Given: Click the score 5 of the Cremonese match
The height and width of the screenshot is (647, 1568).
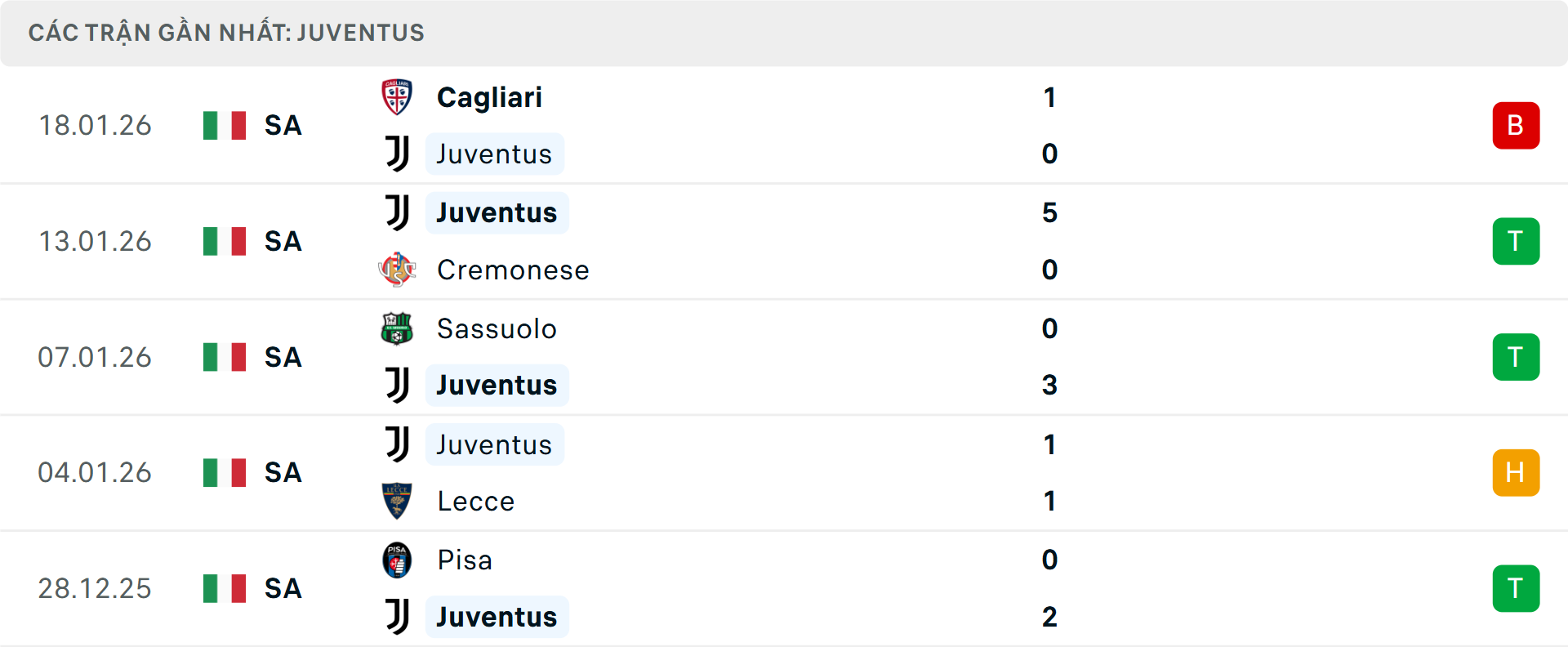Looking at the screenshot, I should [1050, 212].
